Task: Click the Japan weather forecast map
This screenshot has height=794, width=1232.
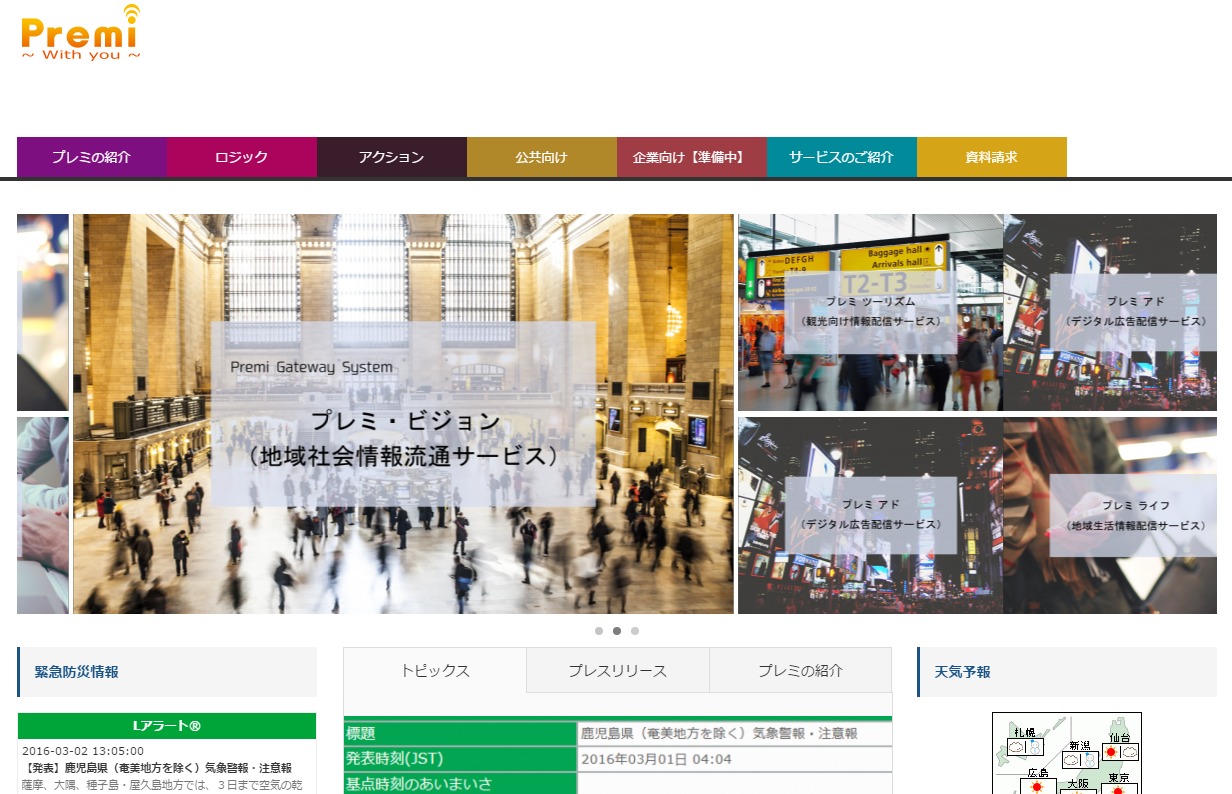Action: coord(1066,753)
